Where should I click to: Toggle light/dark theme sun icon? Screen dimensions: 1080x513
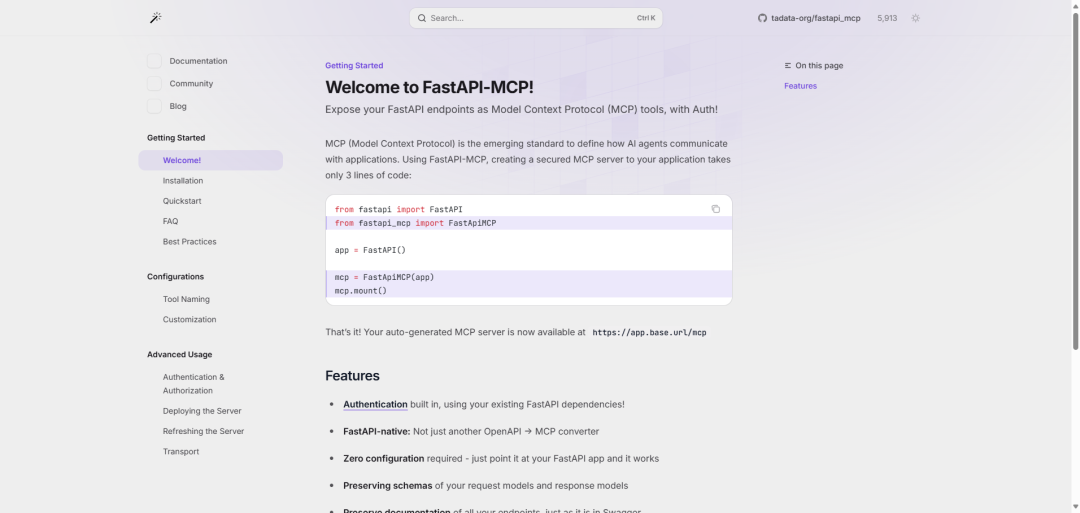tap(915, 18)
